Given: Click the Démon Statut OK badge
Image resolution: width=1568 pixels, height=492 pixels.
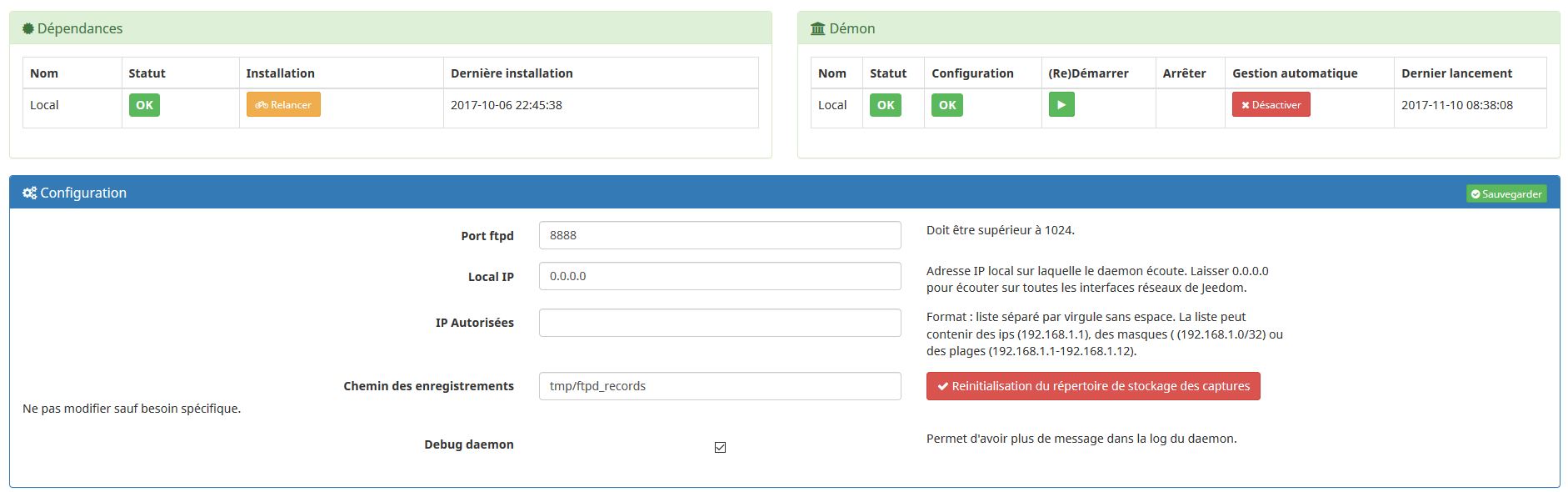Looking at the screenshot, I should (x=886, y=105).
